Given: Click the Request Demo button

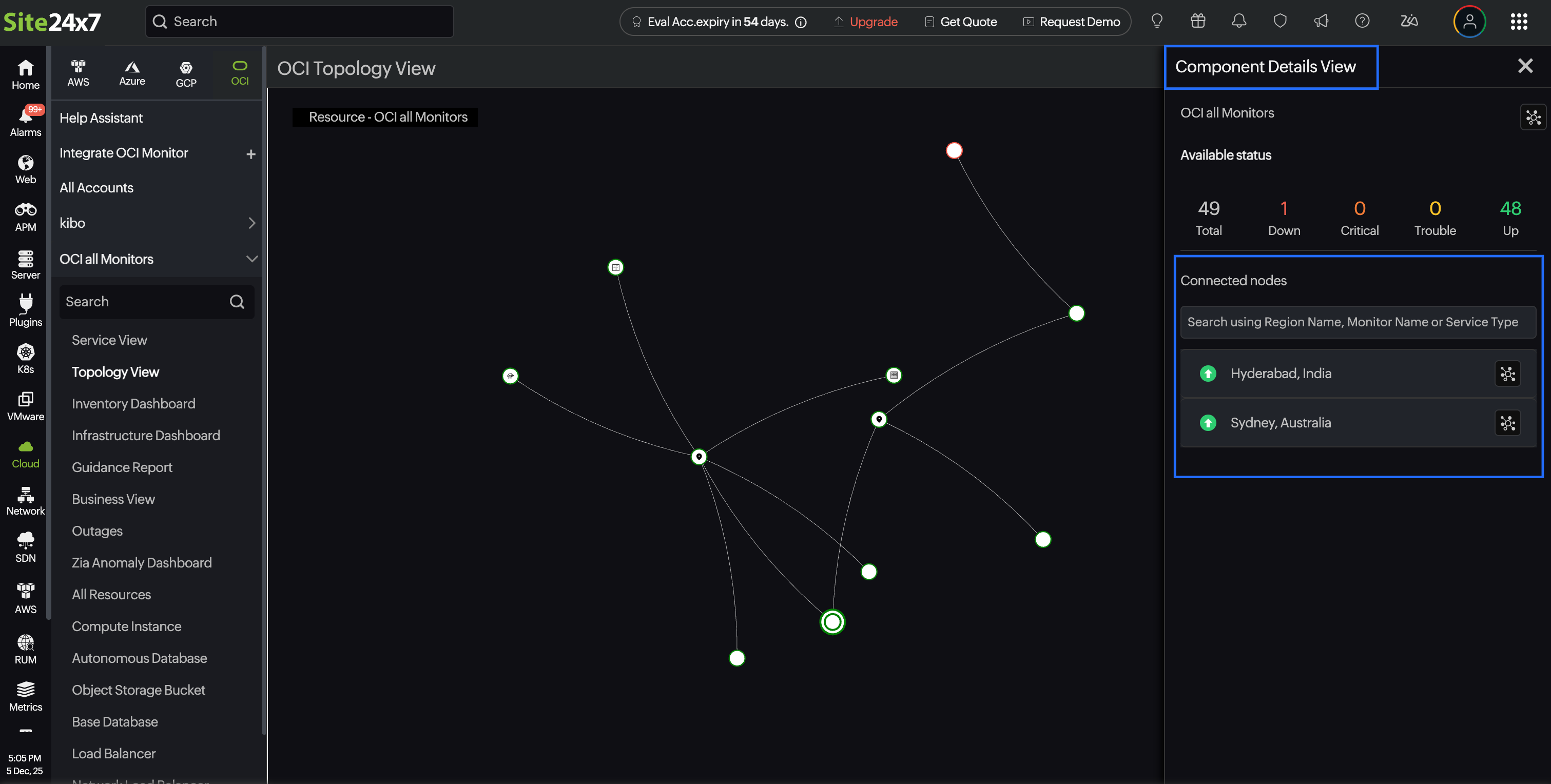Looking at the screenshot, I should 1078,22.
